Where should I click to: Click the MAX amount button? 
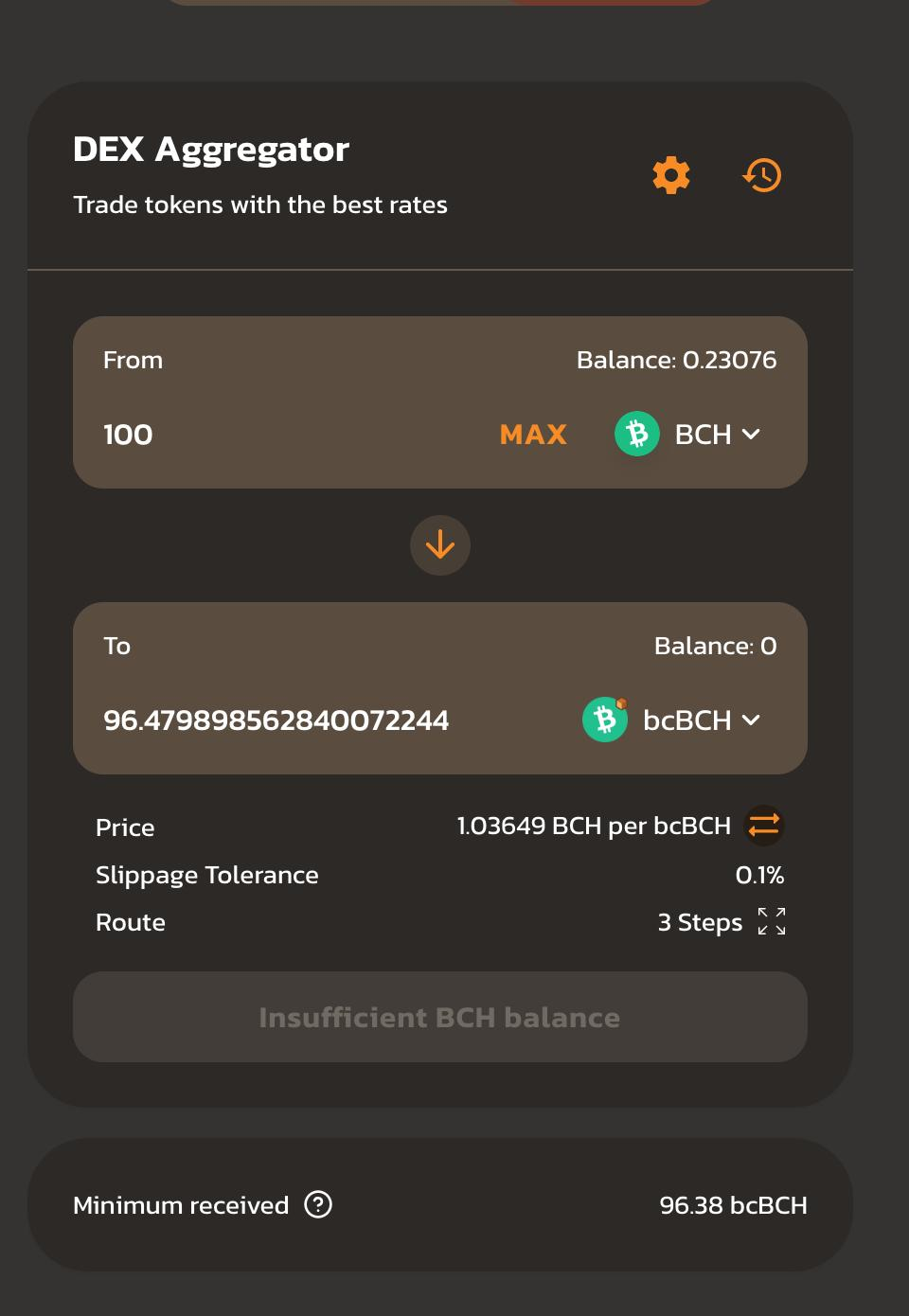533,435
